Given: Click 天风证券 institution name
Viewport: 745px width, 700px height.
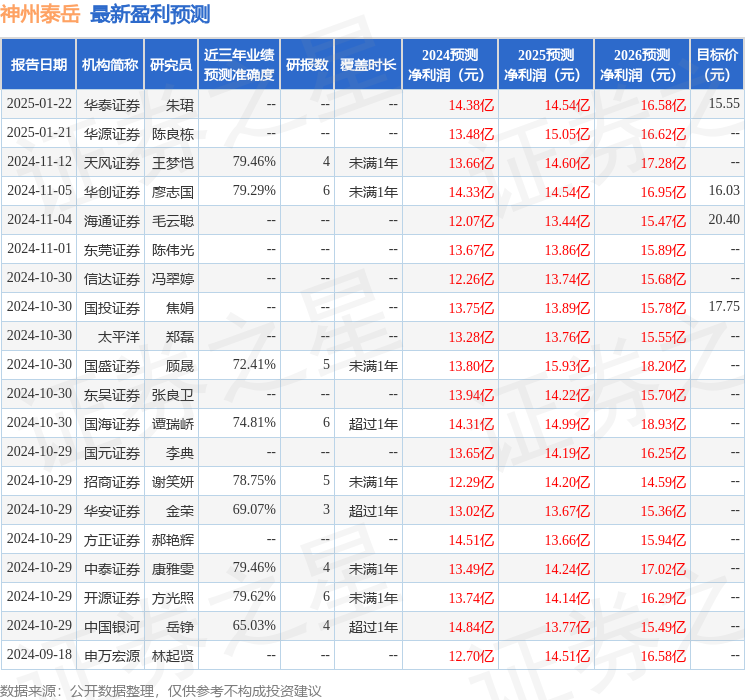Looking at the screenshot, I should point(112,163).
